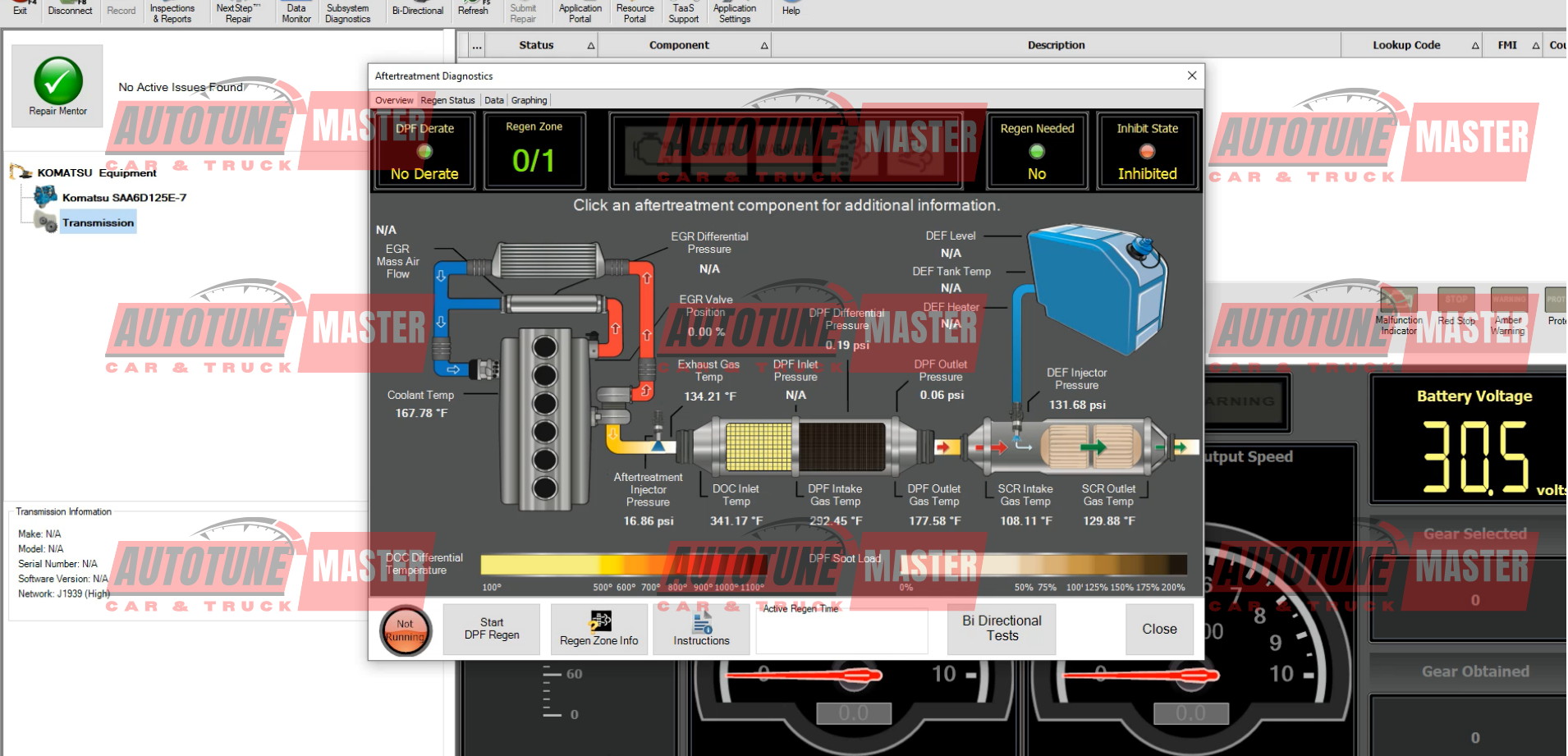1568x756 pixels.
Task: Click the Malfunction Indicator lamp icon
Action: 1399,300
